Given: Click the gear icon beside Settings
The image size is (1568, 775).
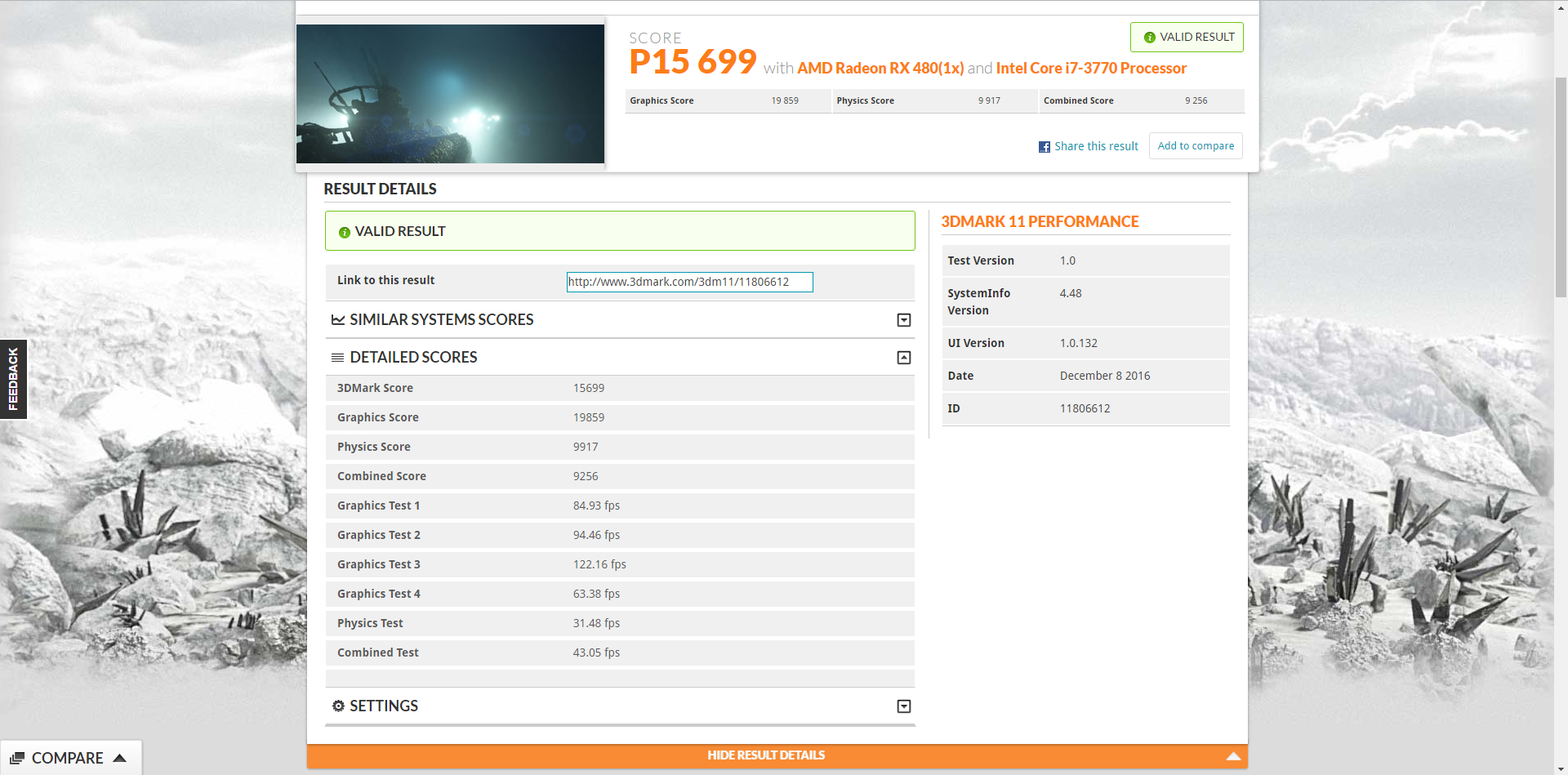Looking at the screenshot, I should (x=338, y=706).
